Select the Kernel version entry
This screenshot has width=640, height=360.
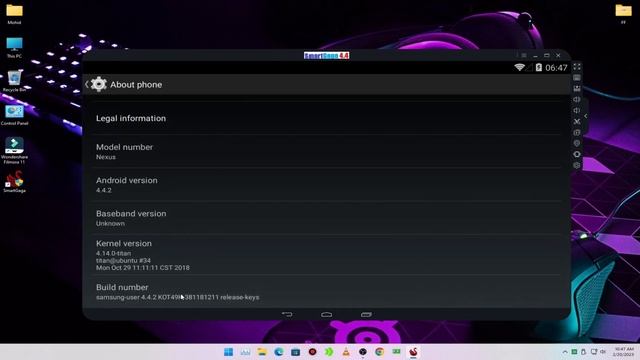pos(327,255)
